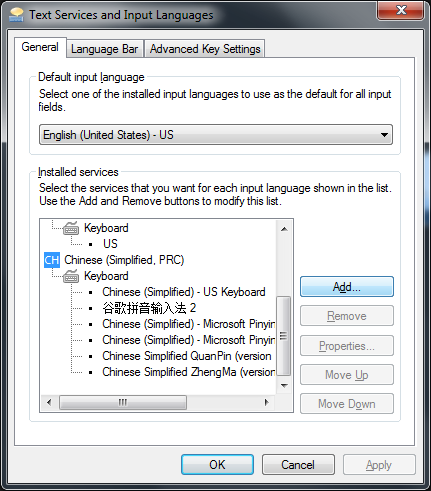431x491 pixels.
Task: Click the list's scroll up arrow
Action: coord(284,229)
